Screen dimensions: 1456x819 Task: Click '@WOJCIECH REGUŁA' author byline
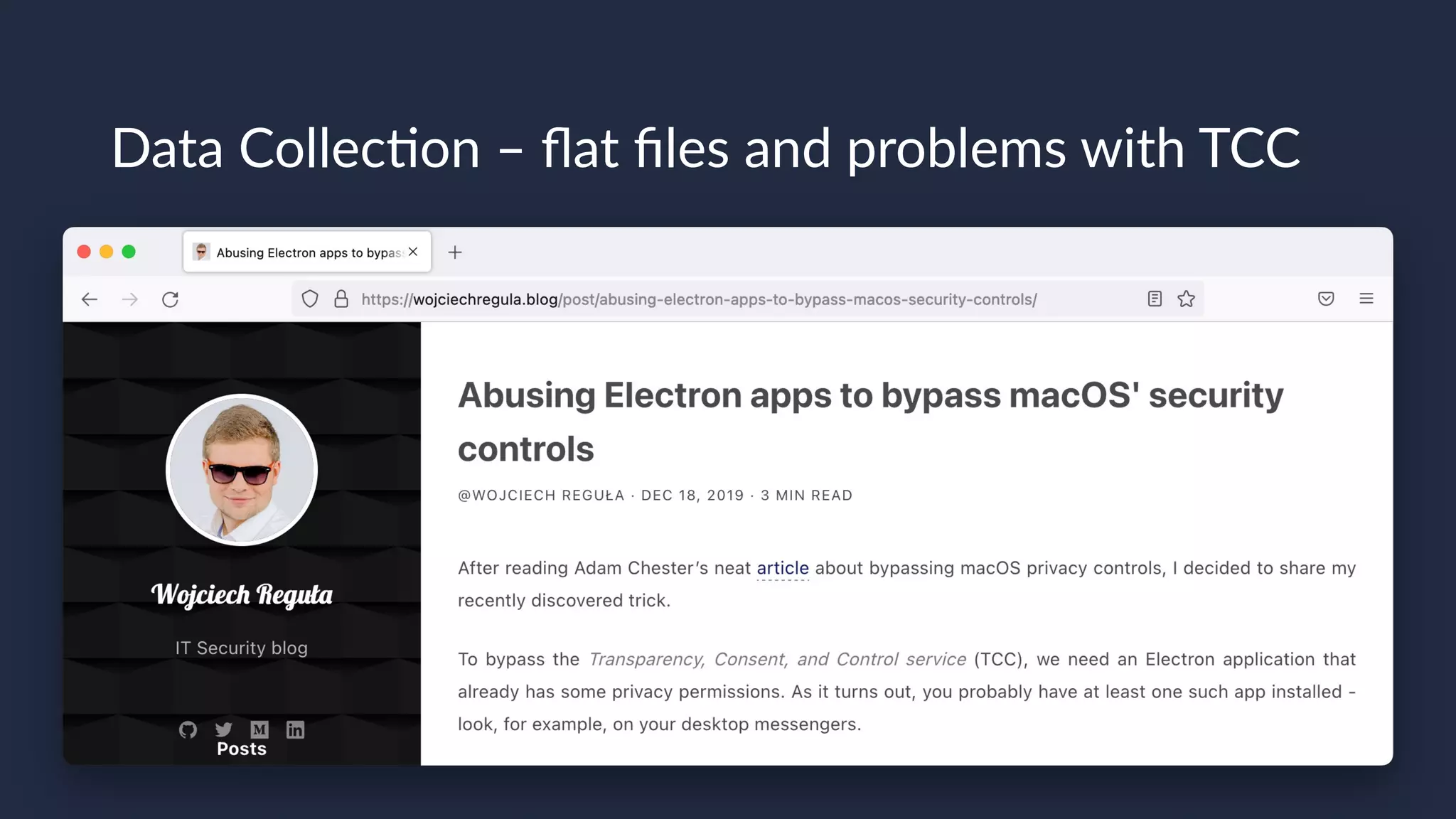pyautogui.click(x=541, y=496)
